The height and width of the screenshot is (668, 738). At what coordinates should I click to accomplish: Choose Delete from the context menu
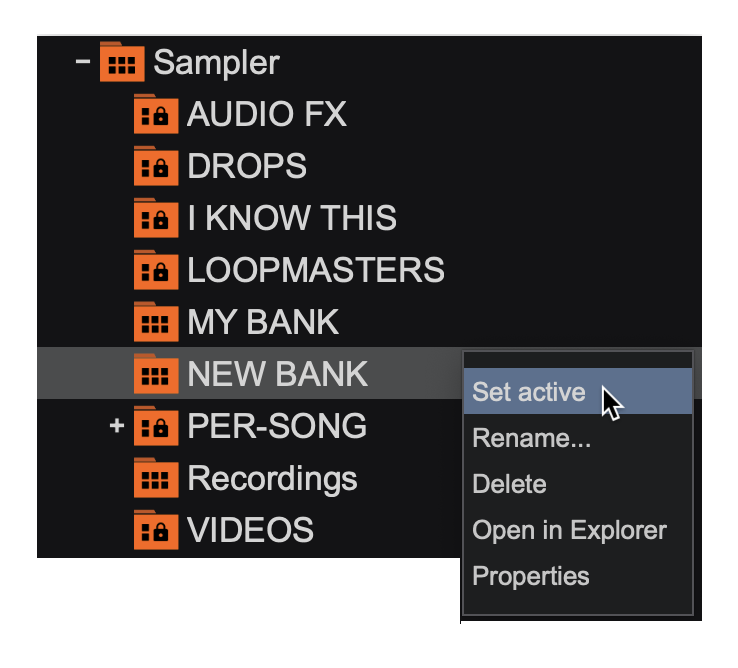(x=509, y=484)
